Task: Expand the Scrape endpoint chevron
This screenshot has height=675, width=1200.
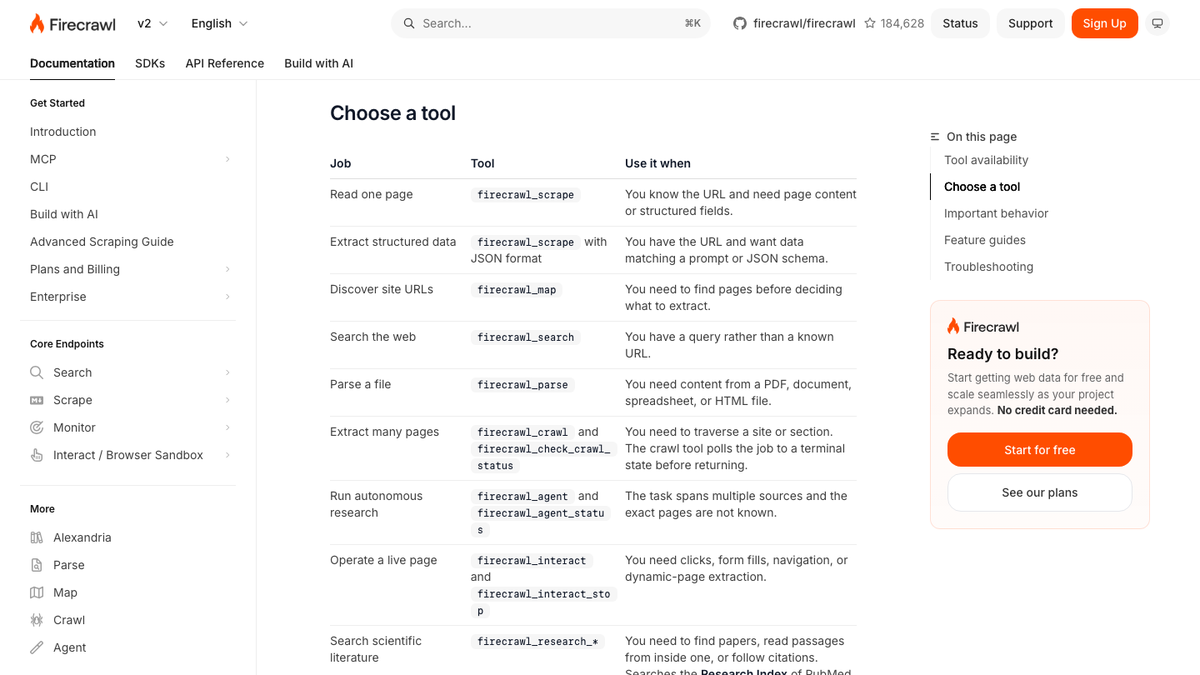Action: tap(228, 400)
